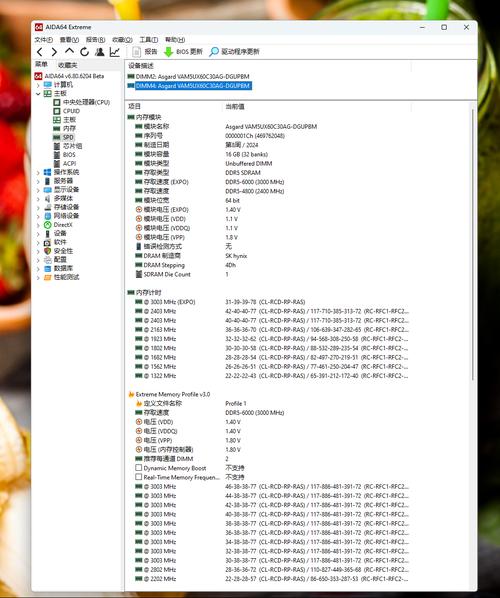Select the SDRAM Die Count row
This screenshot has height=598, width=500.
click(x=182, y=275)
